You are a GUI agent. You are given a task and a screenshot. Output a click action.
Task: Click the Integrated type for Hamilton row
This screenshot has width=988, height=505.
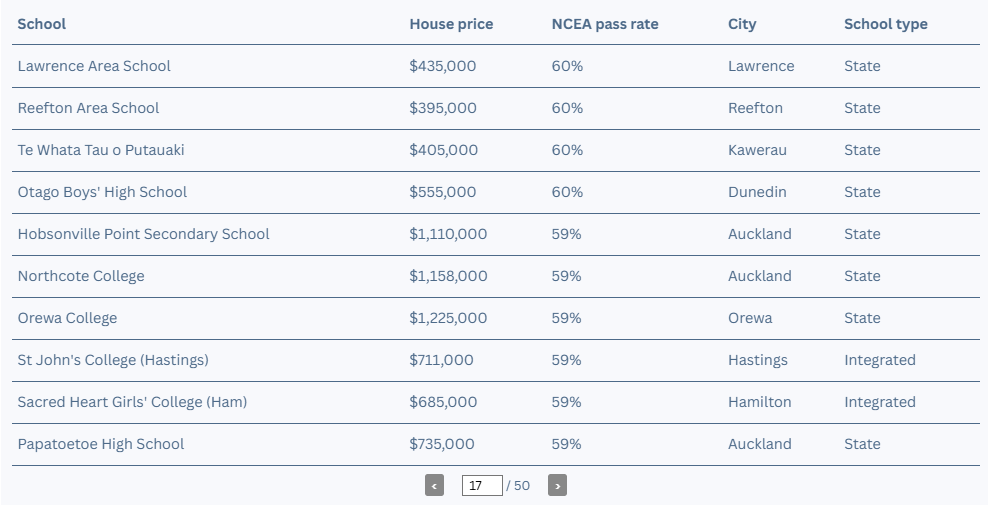click(x=880, y=402)
